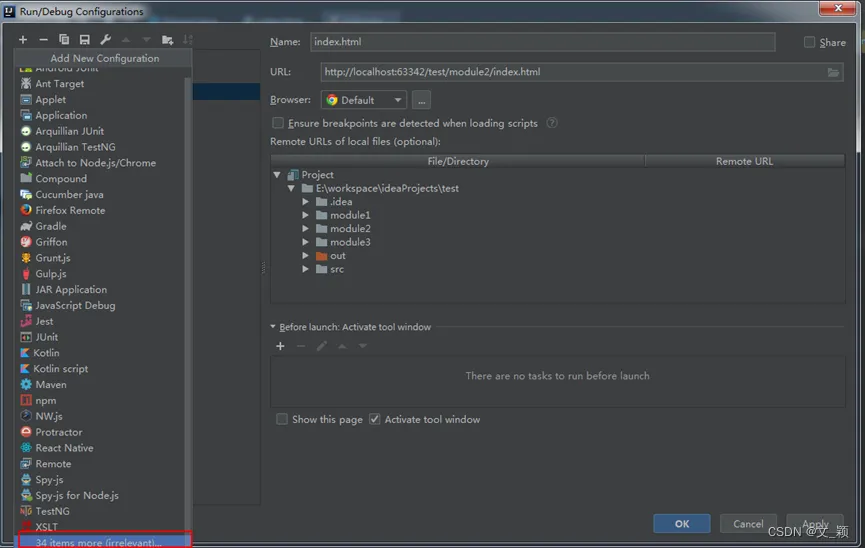Click the Save Configuration floppy disk icon

pyautogui.click(x=84, y=40)
